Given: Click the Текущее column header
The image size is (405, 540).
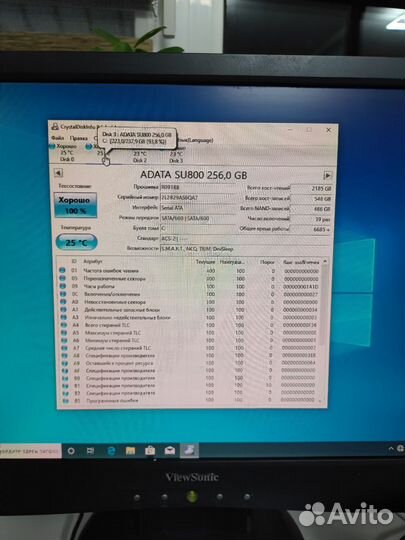Looking at the screenshot, I should [x=205, y=262].
